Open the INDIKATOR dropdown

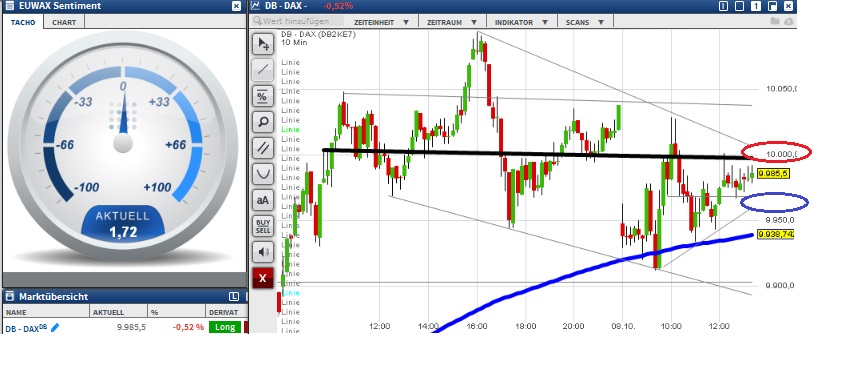pyautogui.click(x=521, y=22)
